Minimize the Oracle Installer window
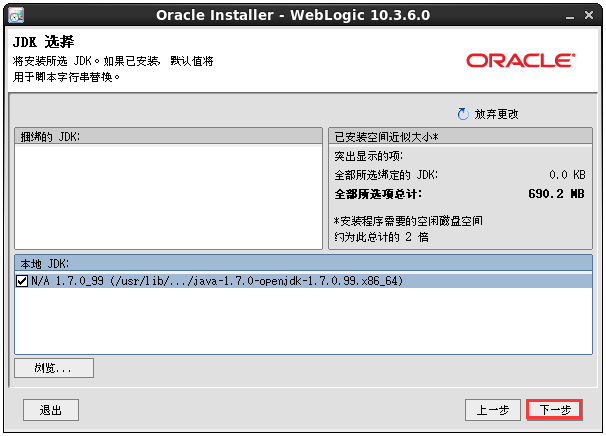Screen dimensions: 606x436 570,16
